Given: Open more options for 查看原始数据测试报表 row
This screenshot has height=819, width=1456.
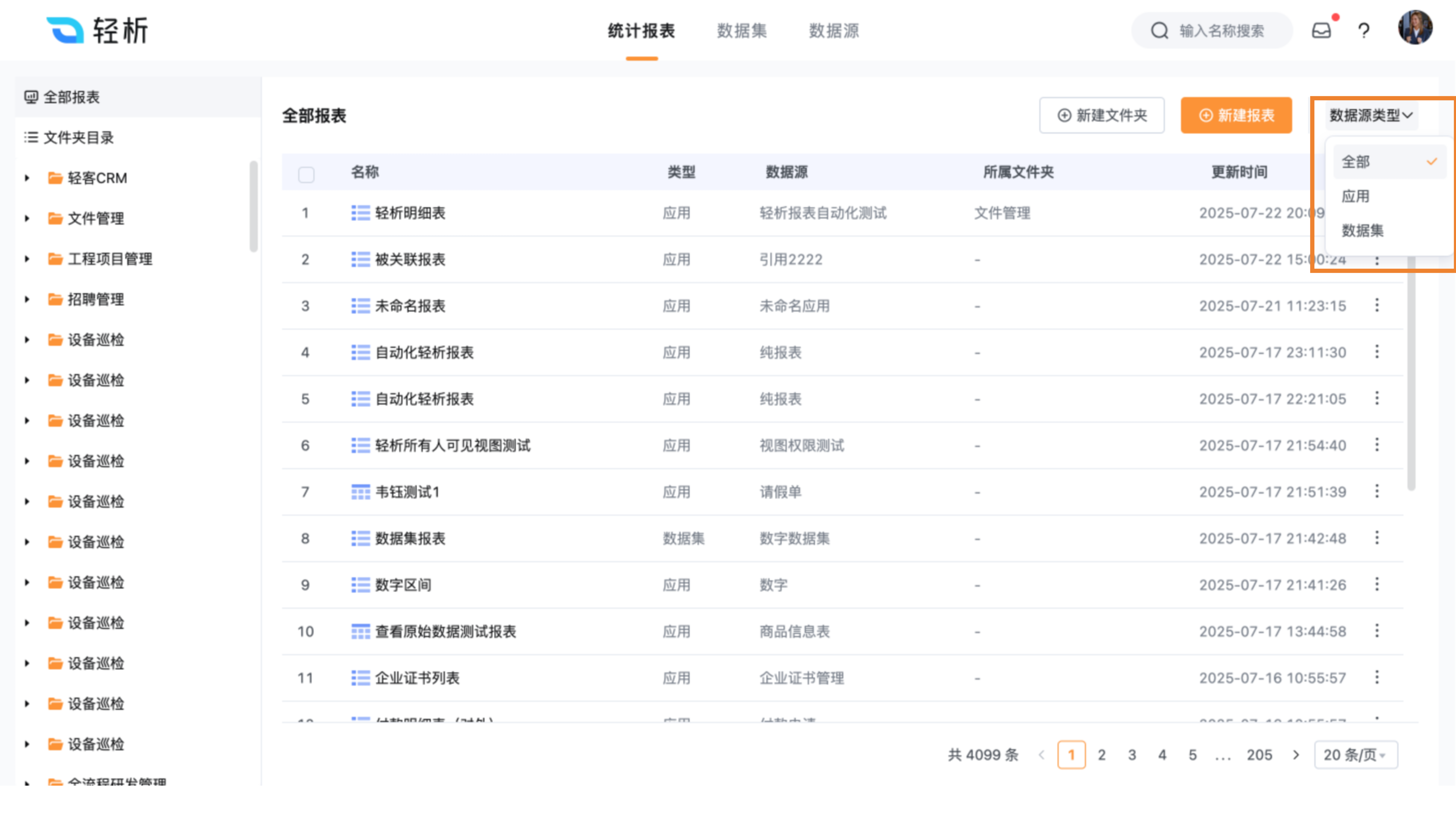Looking at the screenshot, I should pos(1377,631).
